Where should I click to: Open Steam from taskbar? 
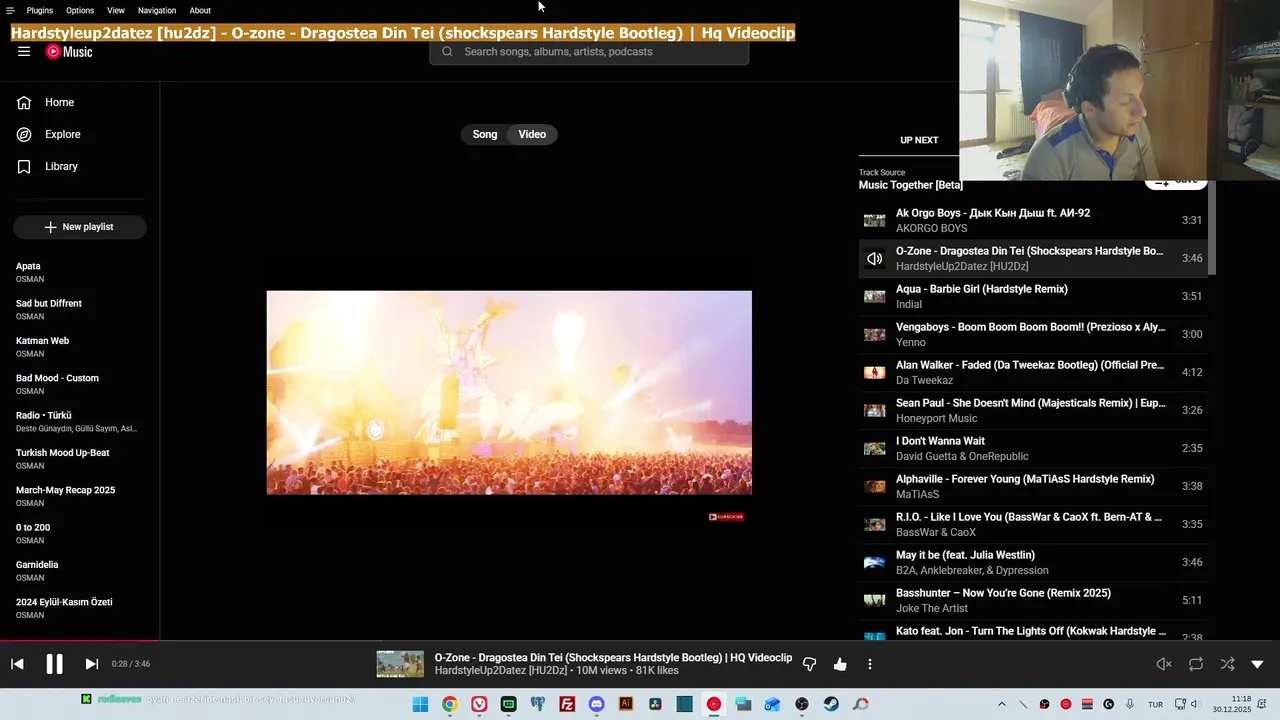click(x=831, y=704)
